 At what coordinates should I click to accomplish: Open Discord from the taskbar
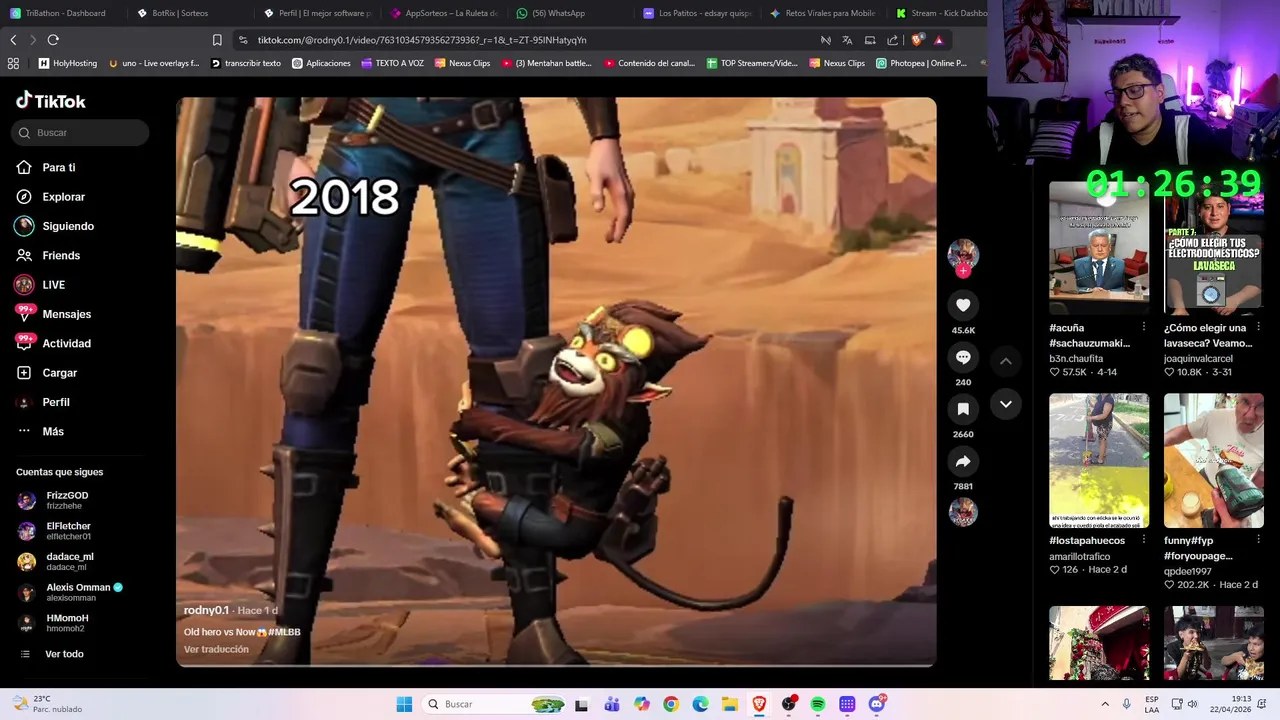click(x=877, y=704)
